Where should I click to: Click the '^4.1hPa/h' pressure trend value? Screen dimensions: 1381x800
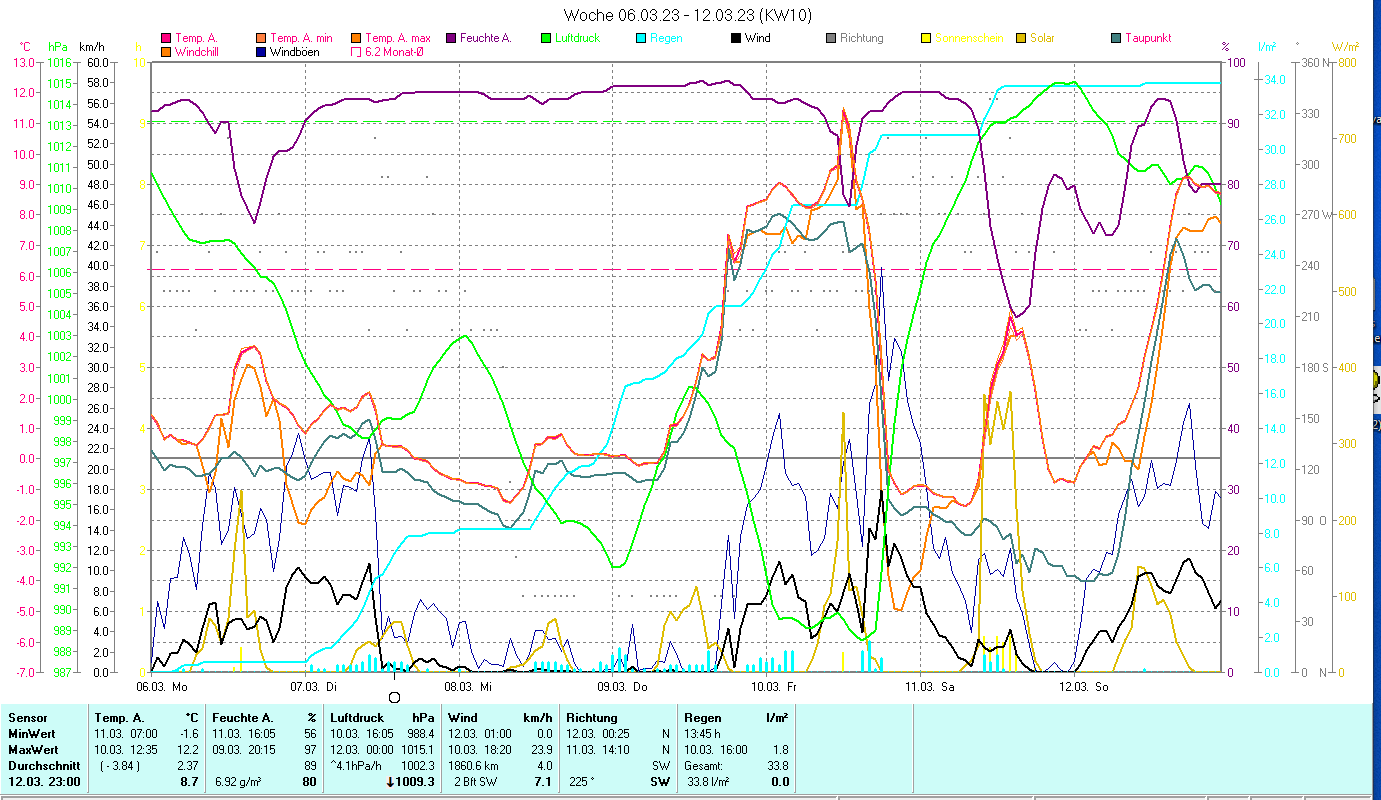tap(358, 766)
